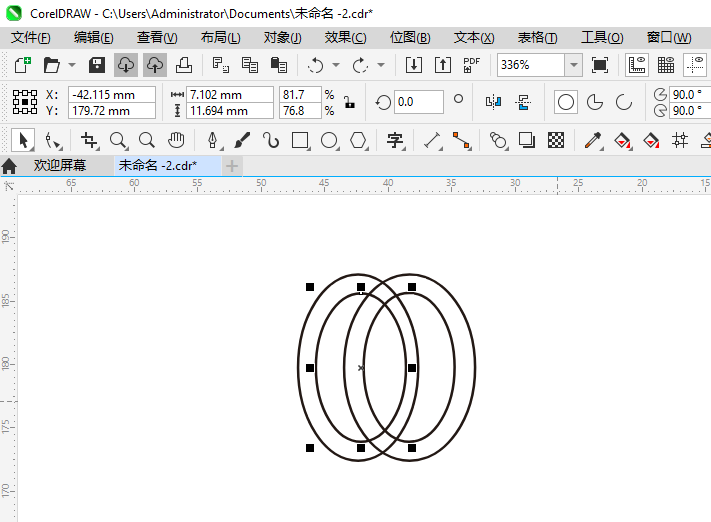Image resolution: width=711 pixels, height=522 pixels.
Task: Click the object origin reference point grid
Action: tap(25, 102)
